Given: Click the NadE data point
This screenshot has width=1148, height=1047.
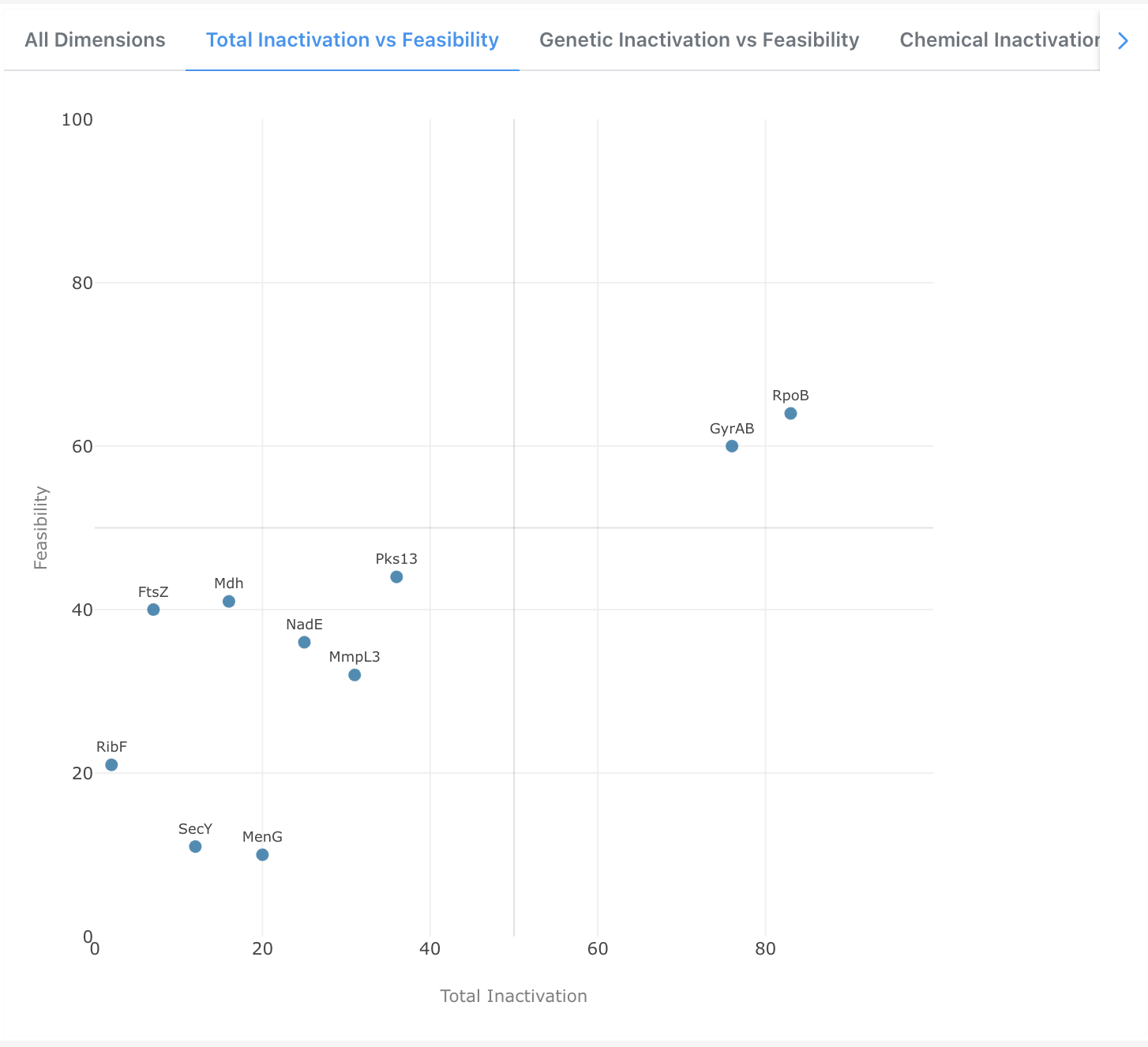Looking at the screenshot, I should click(x=304, y=643).
